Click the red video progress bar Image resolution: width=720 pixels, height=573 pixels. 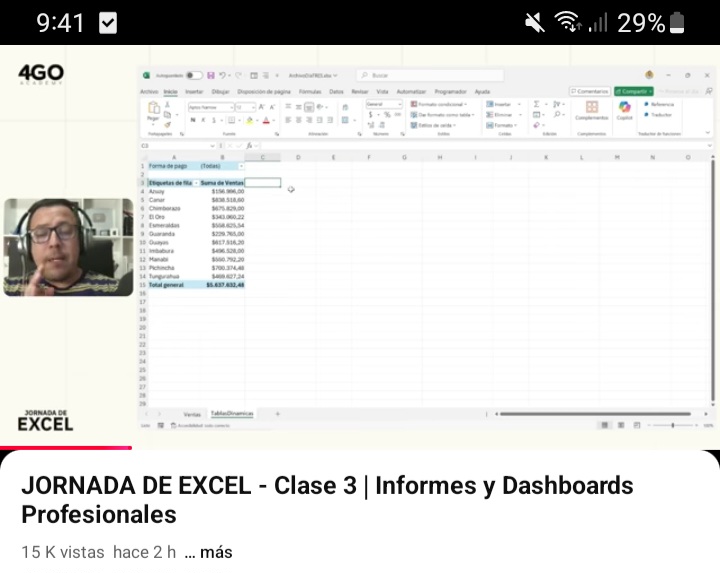pyautogui.click(x=65, y=447)
